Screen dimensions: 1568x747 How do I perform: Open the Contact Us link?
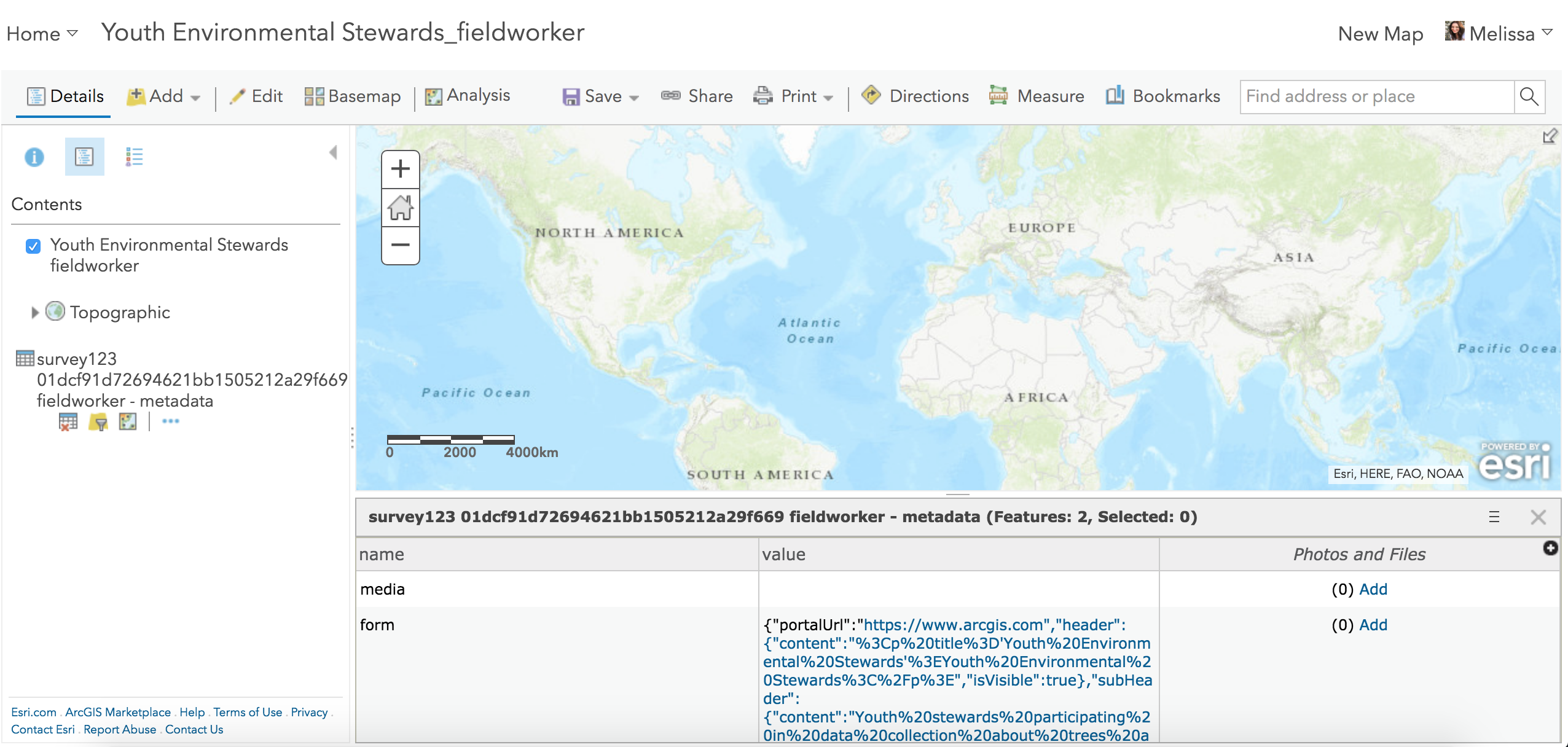coord(194,729)
